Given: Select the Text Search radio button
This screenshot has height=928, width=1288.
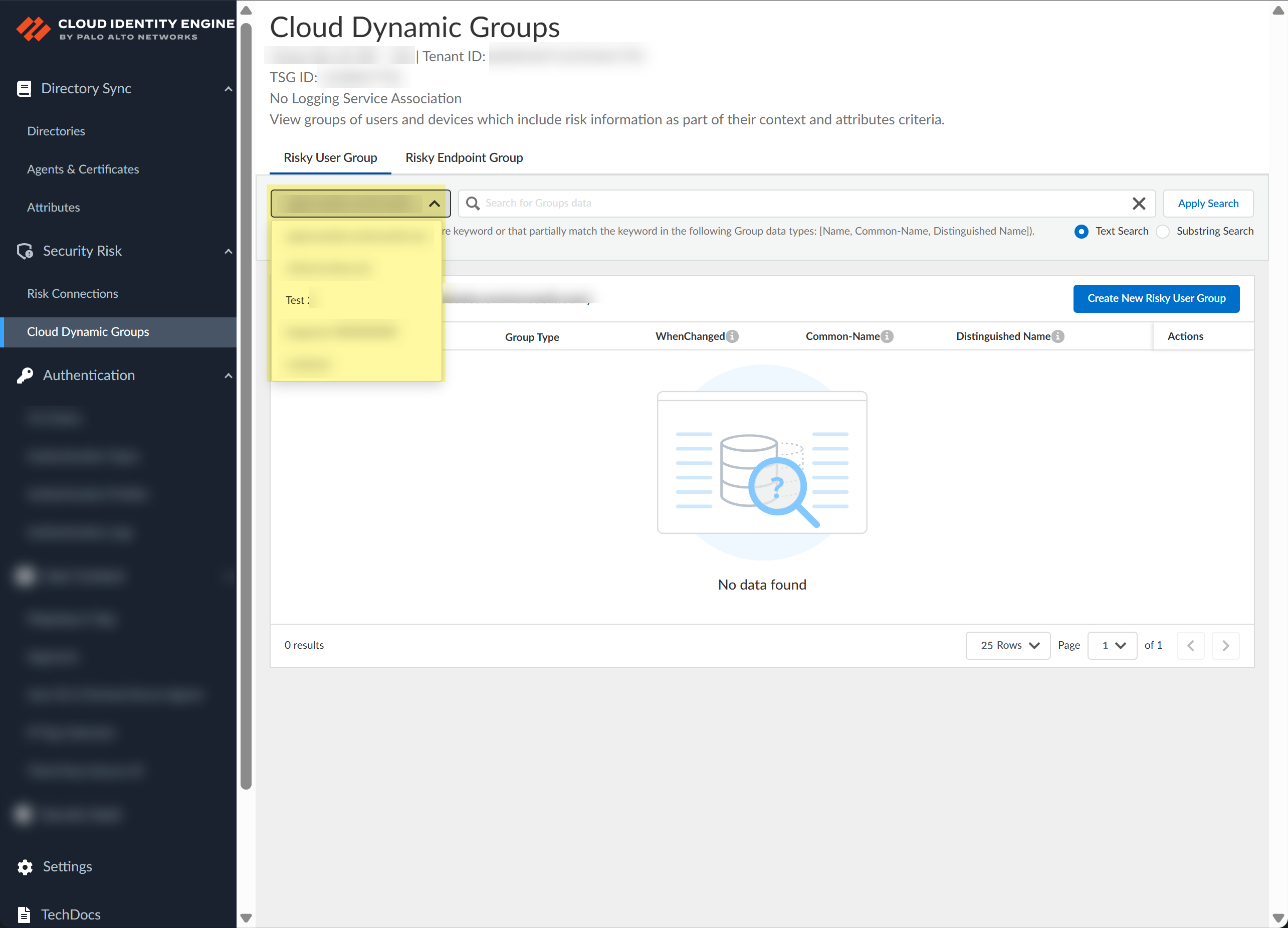Looking at the screenshot, I should point(1082,231).
